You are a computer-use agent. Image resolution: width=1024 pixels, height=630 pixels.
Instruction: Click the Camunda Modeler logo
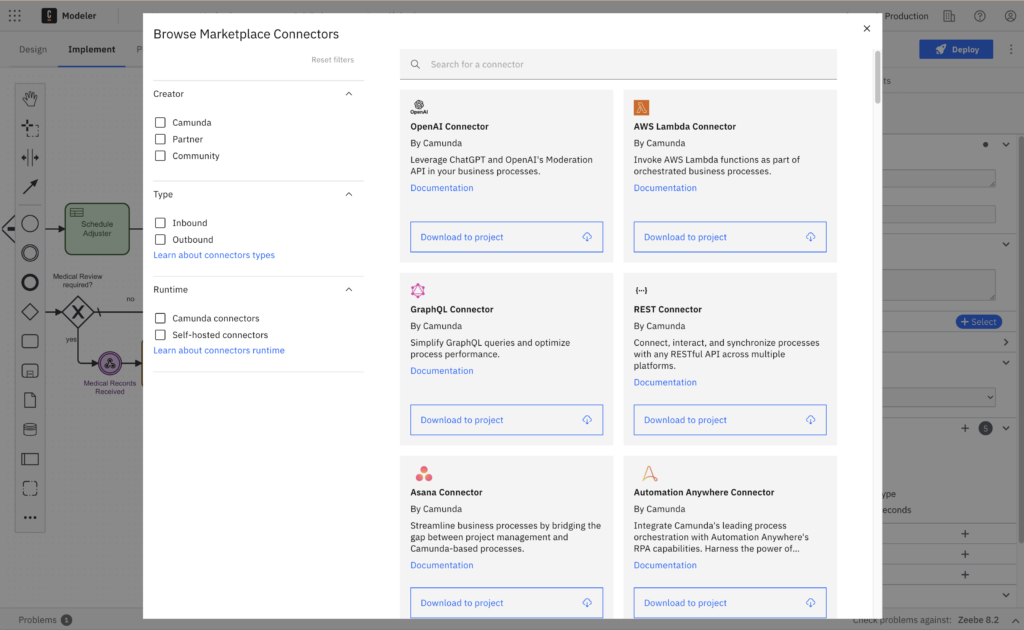(x=49, y=16)
